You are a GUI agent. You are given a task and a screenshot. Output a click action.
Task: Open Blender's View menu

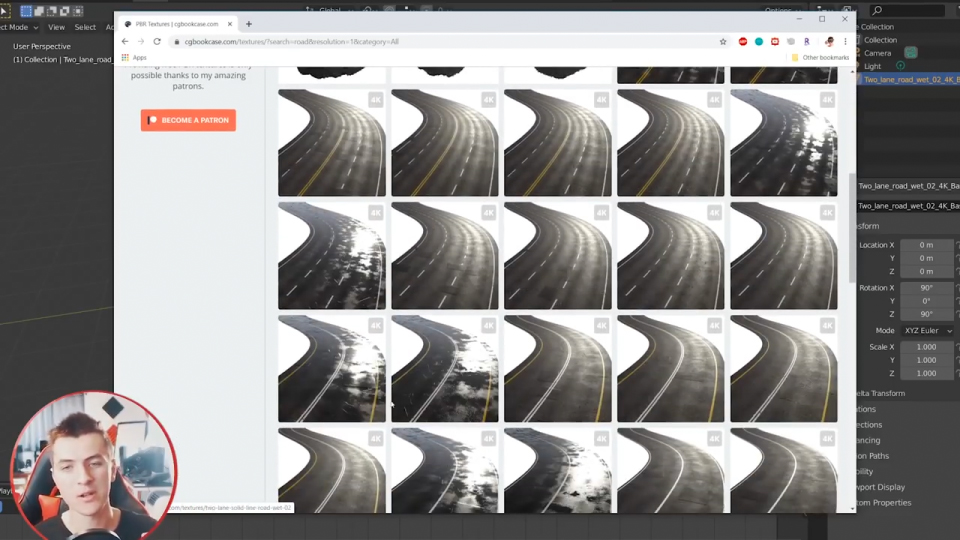[56, 27]
